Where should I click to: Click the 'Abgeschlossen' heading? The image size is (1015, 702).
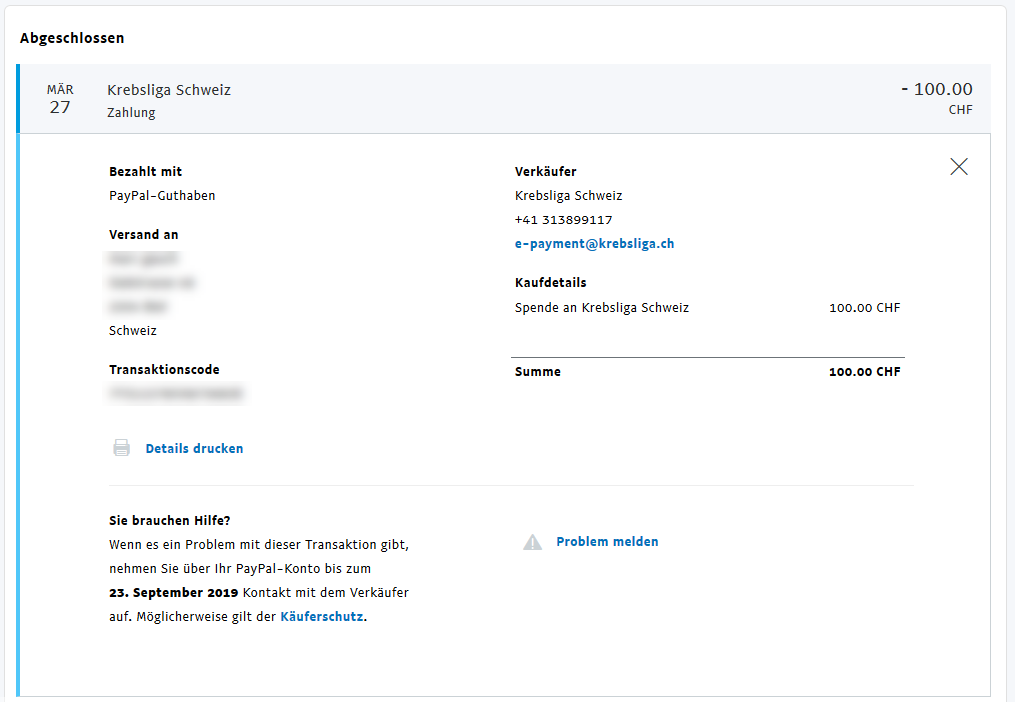[72, 38]
